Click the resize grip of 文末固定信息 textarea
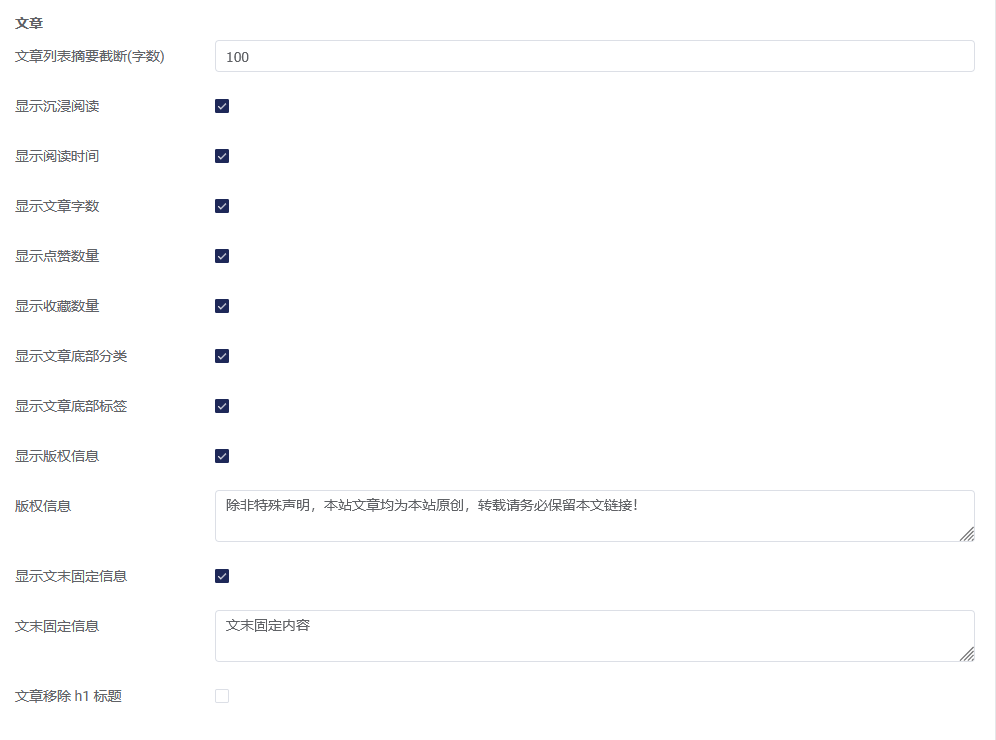The width and height of the screenshot is (996, 740). click(967, 654)
